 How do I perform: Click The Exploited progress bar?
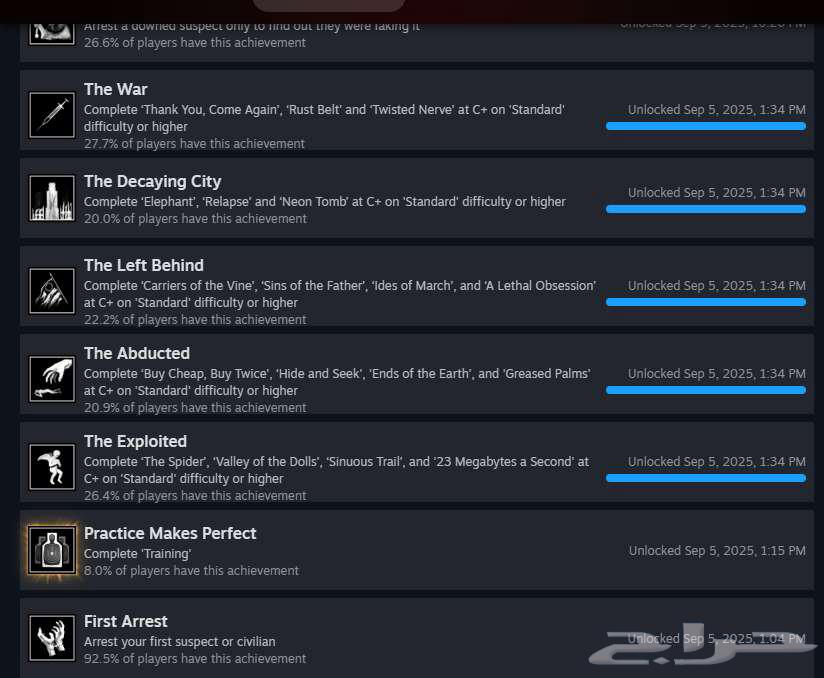[x=706, y=478]
